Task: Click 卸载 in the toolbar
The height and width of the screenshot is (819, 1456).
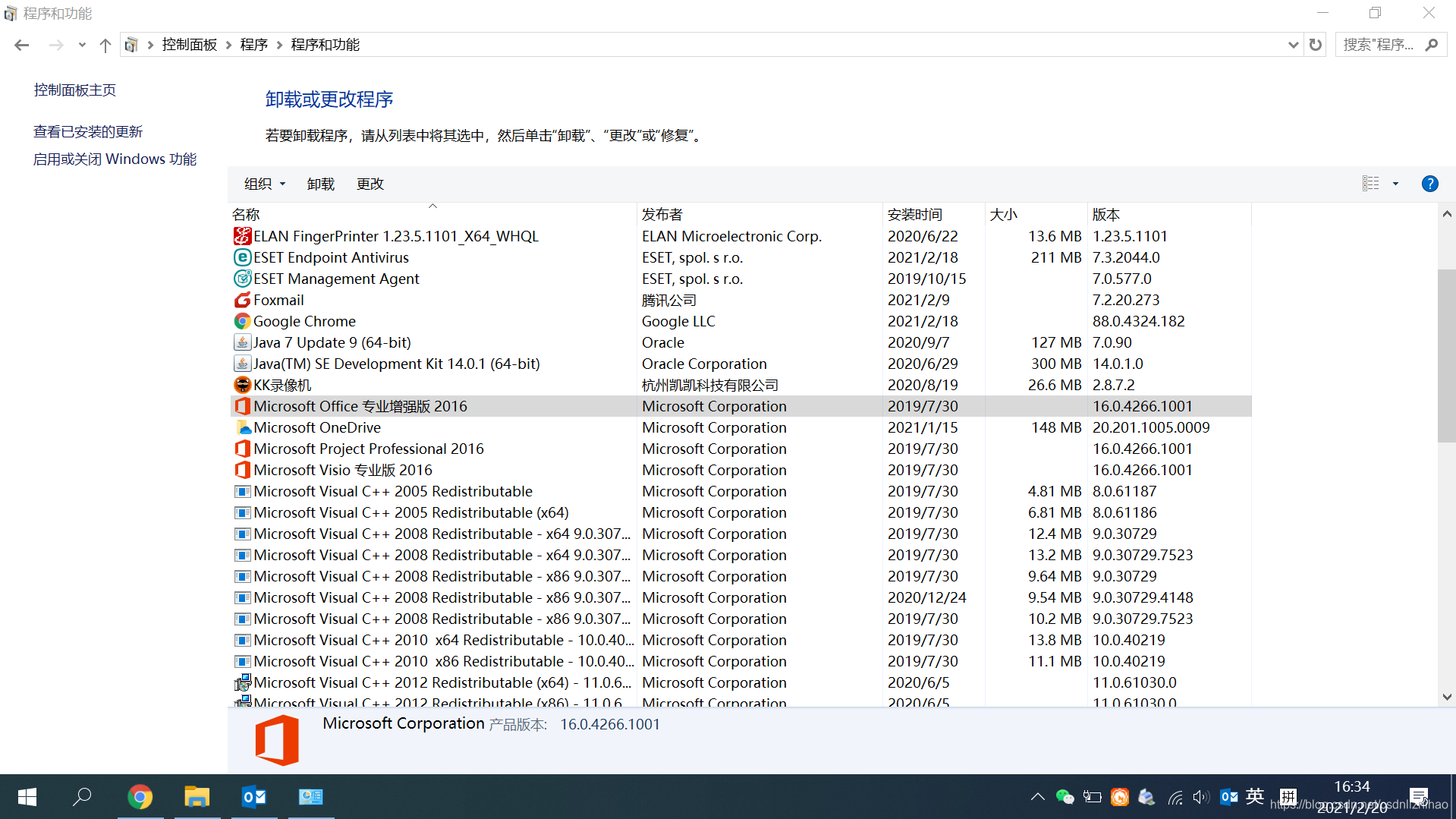Action: 321,184
